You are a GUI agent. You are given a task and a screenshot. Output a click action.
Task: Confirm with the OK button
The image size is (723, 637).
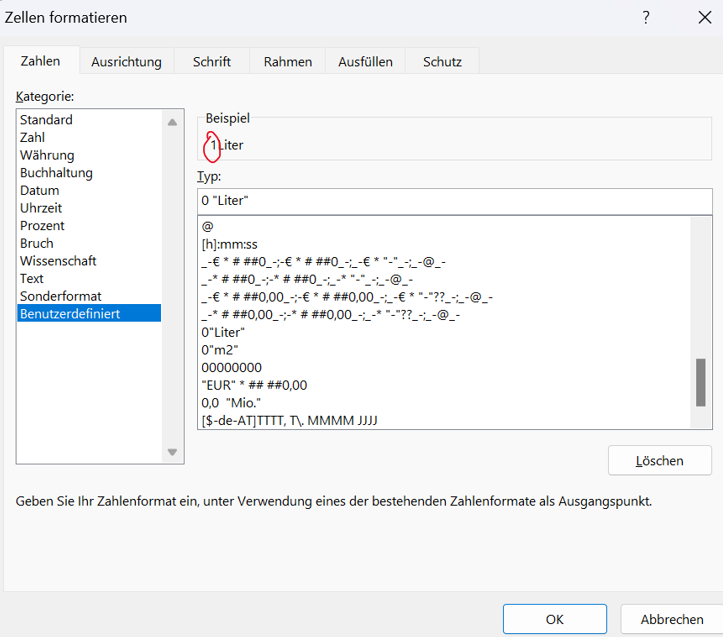tap(554, 619)
